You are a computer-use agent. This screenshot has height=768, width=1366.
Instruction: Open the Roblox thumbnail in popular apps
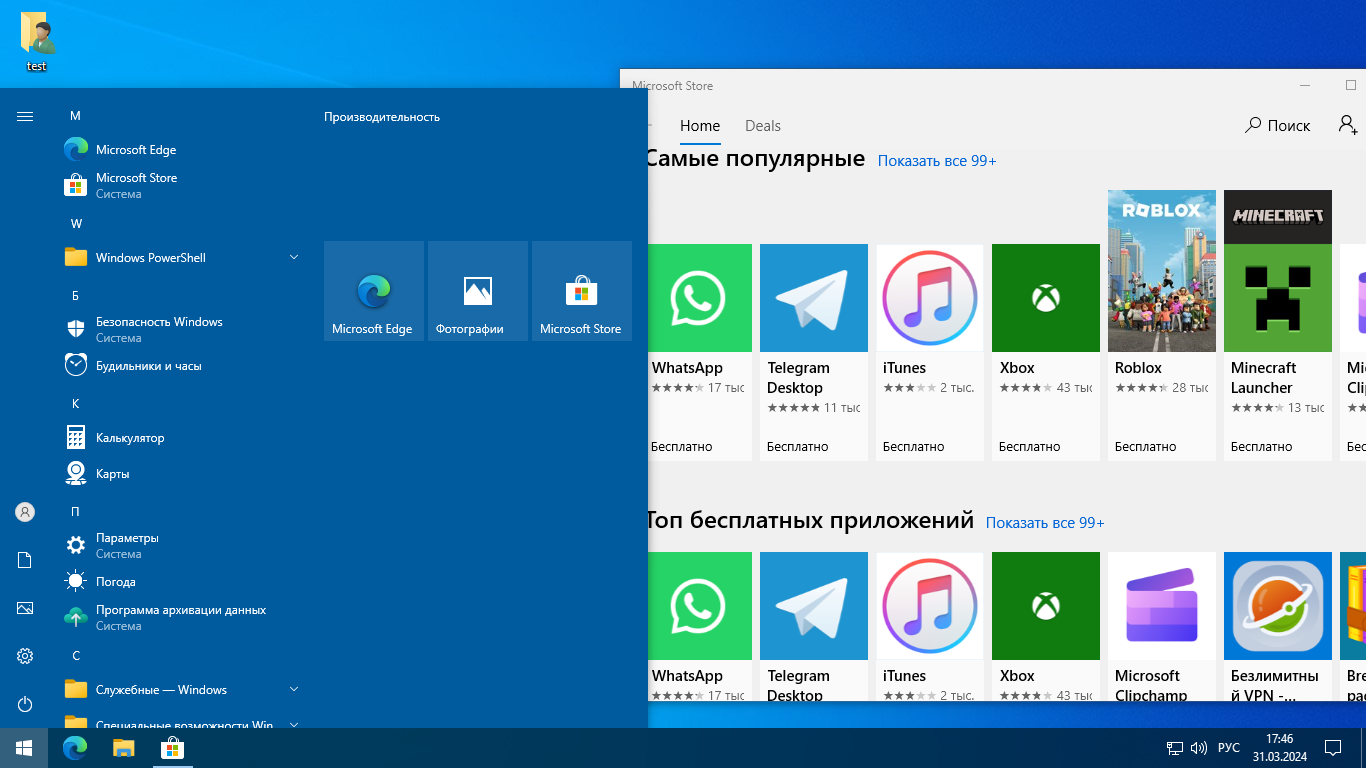1161,270
